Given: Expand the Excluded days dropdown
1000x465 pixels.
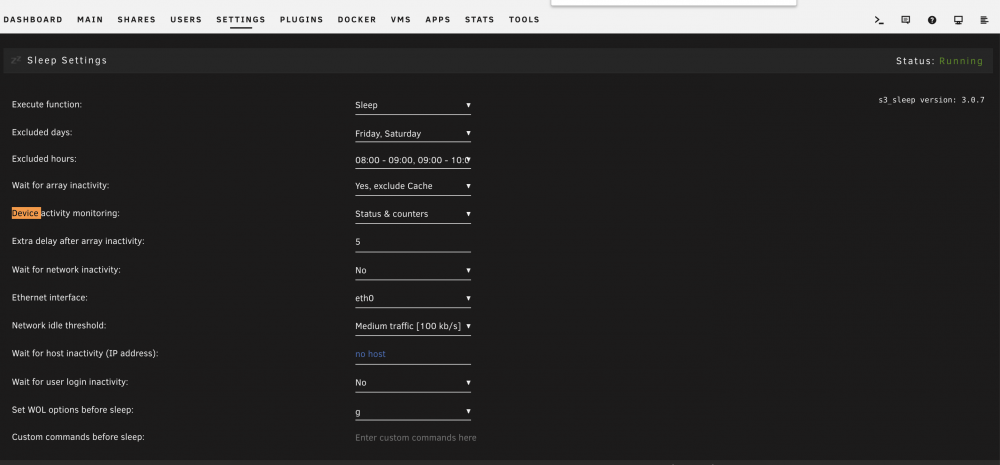Looking at the screenshot, I should click(413, 134).
